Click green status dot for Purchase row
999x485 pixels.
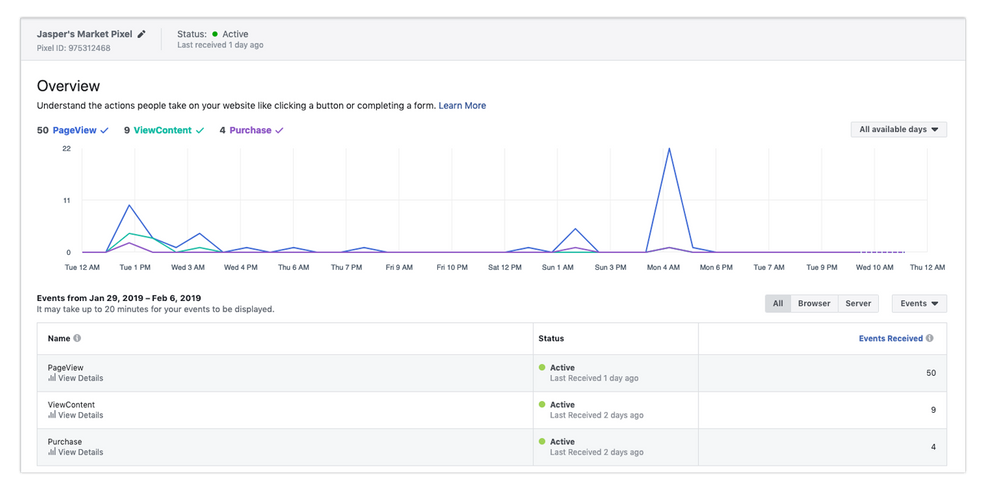[x=542, y=441]
